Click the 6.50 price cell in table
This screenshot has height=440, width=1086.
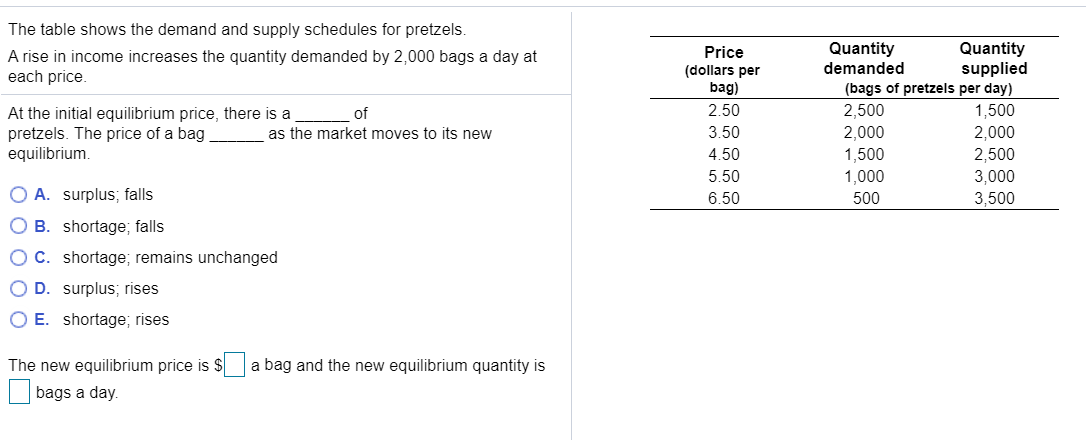pyautogui.click(x=724, y=199)
